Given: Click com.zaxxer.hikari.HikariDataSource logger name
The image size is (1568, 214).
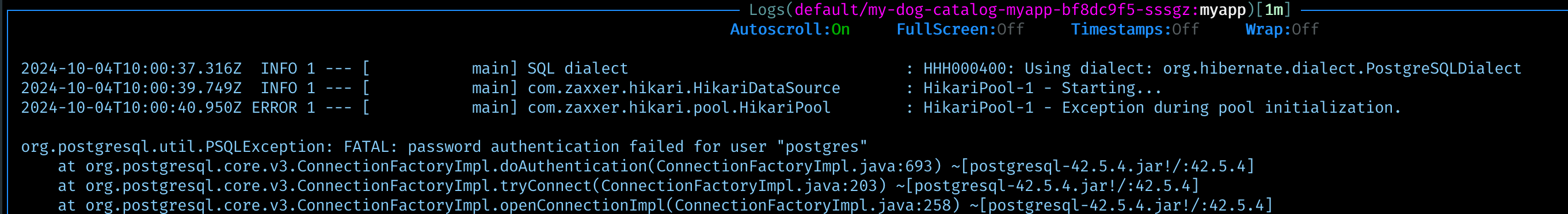Looking at the screenshot, I should pyautogui.click(x=684, y=87).
